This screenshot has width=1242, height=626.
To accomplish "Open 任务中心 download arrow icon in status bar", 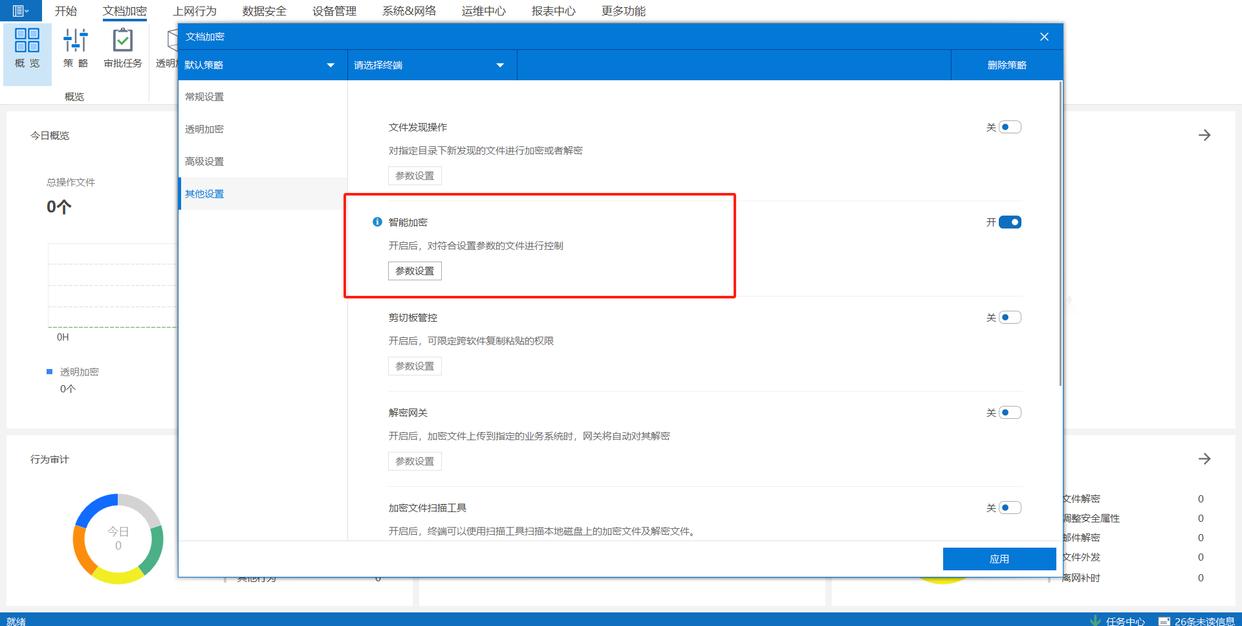I will tap(1095, 620).
